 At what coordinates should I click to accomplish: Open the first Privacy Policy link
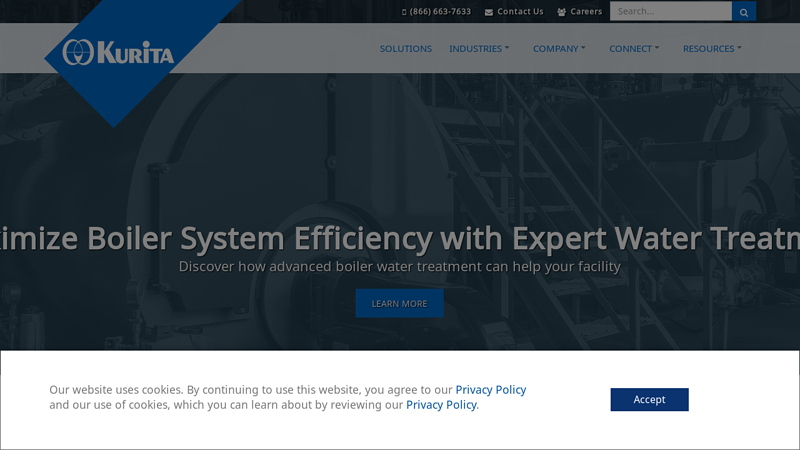491,390
